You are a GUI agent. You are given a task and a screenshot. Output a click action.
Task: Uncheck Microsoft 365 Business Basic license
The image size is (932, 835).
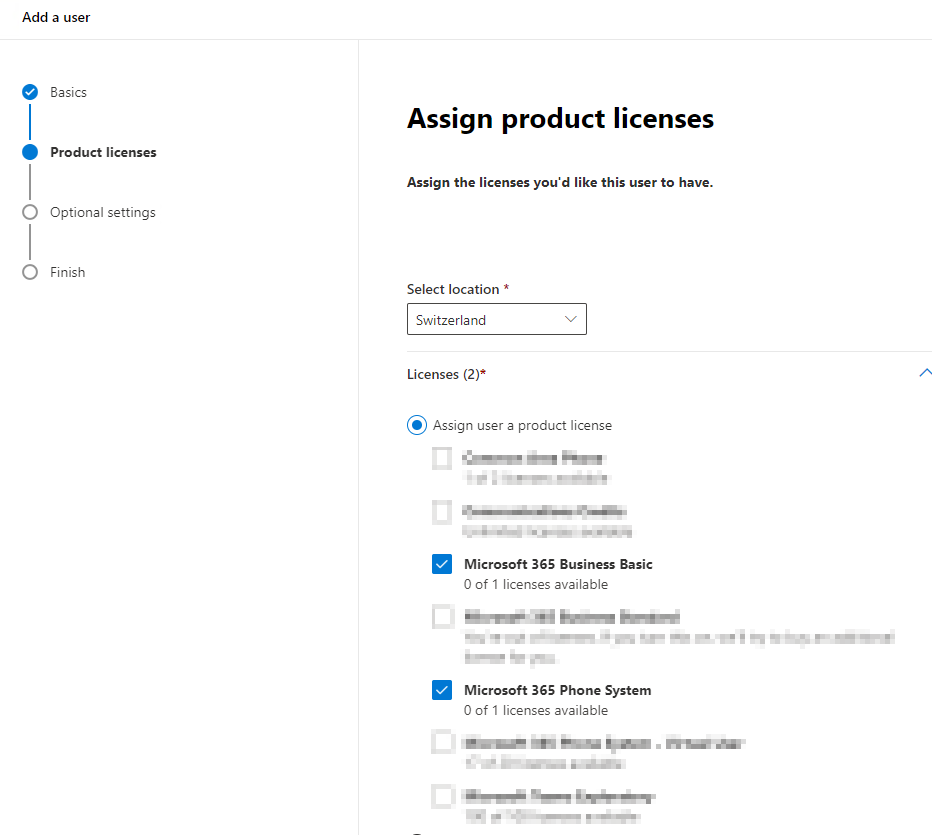(442, 564)
